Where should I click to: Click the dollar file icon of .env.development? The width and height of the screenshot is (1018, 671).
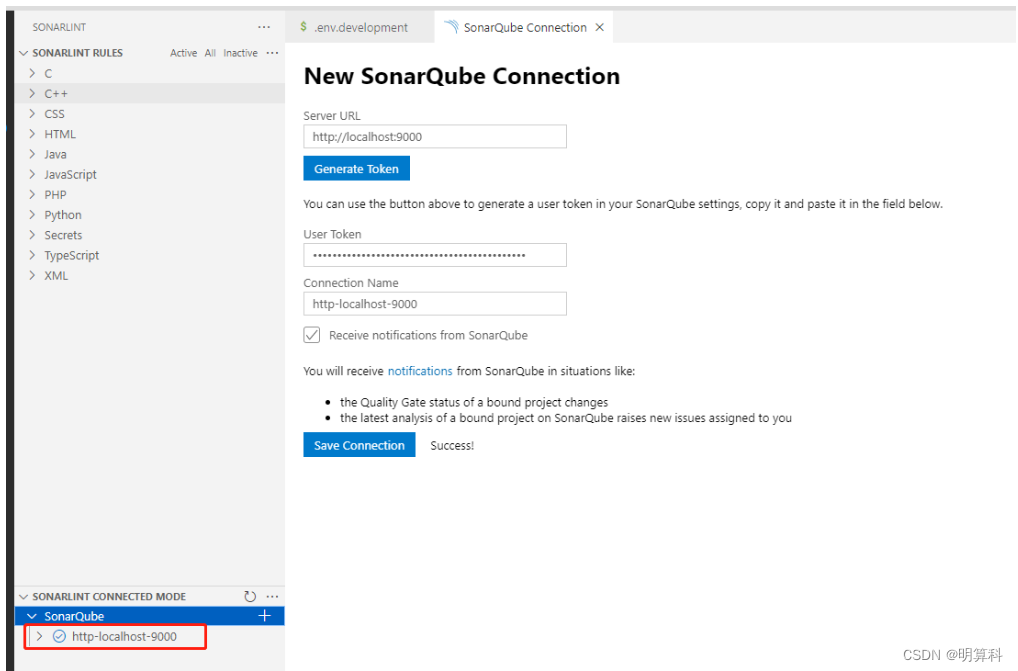[x=303, y=27]
